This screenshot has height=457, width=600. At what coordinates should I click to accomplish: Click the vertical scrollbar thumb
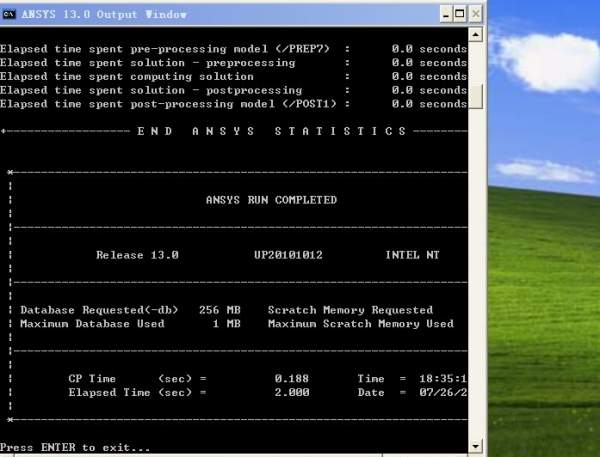tap(475, 96)
